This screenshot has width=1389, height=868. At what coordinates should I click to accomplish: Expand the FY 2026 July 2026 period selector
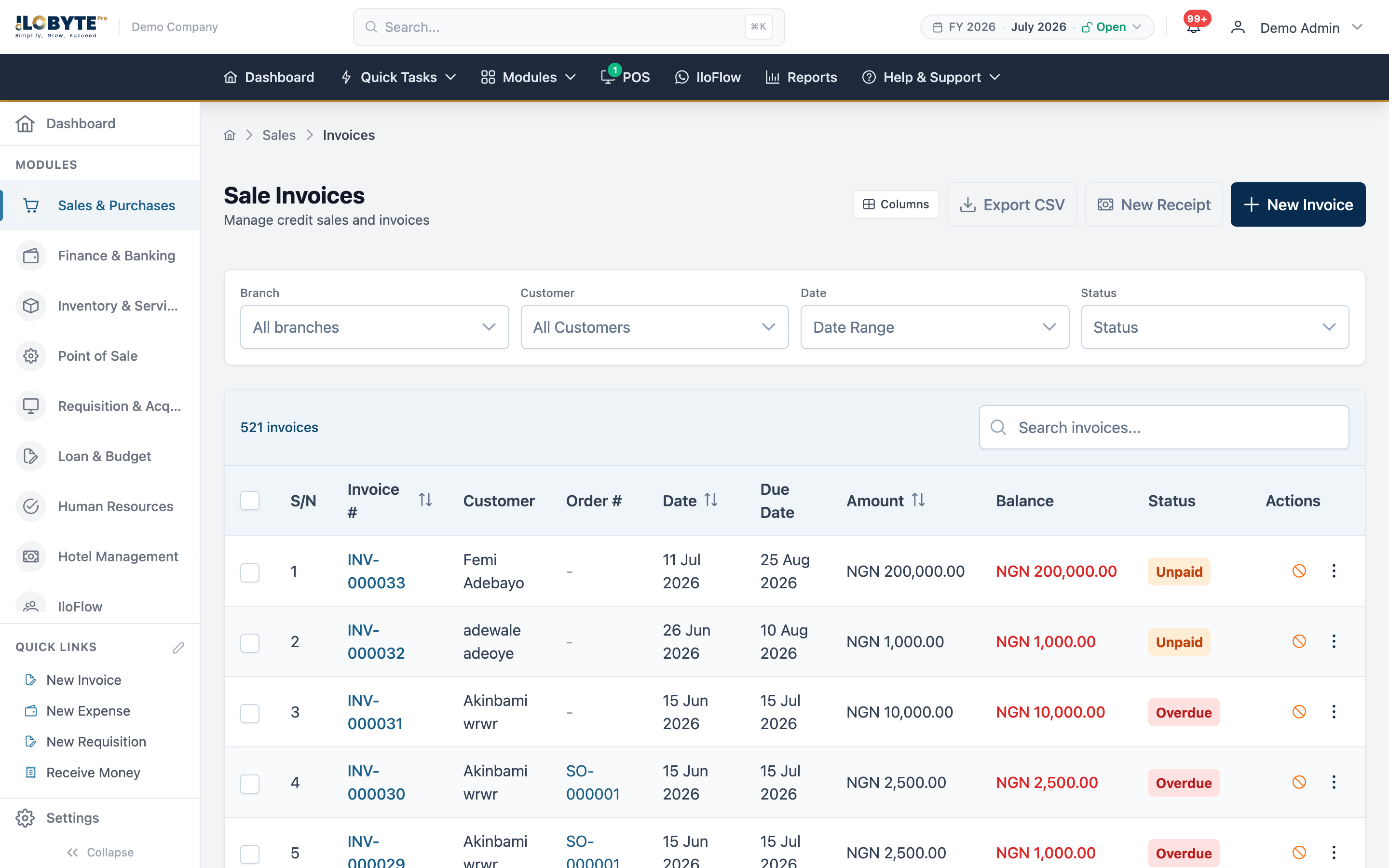click(x=1036, y=27)
